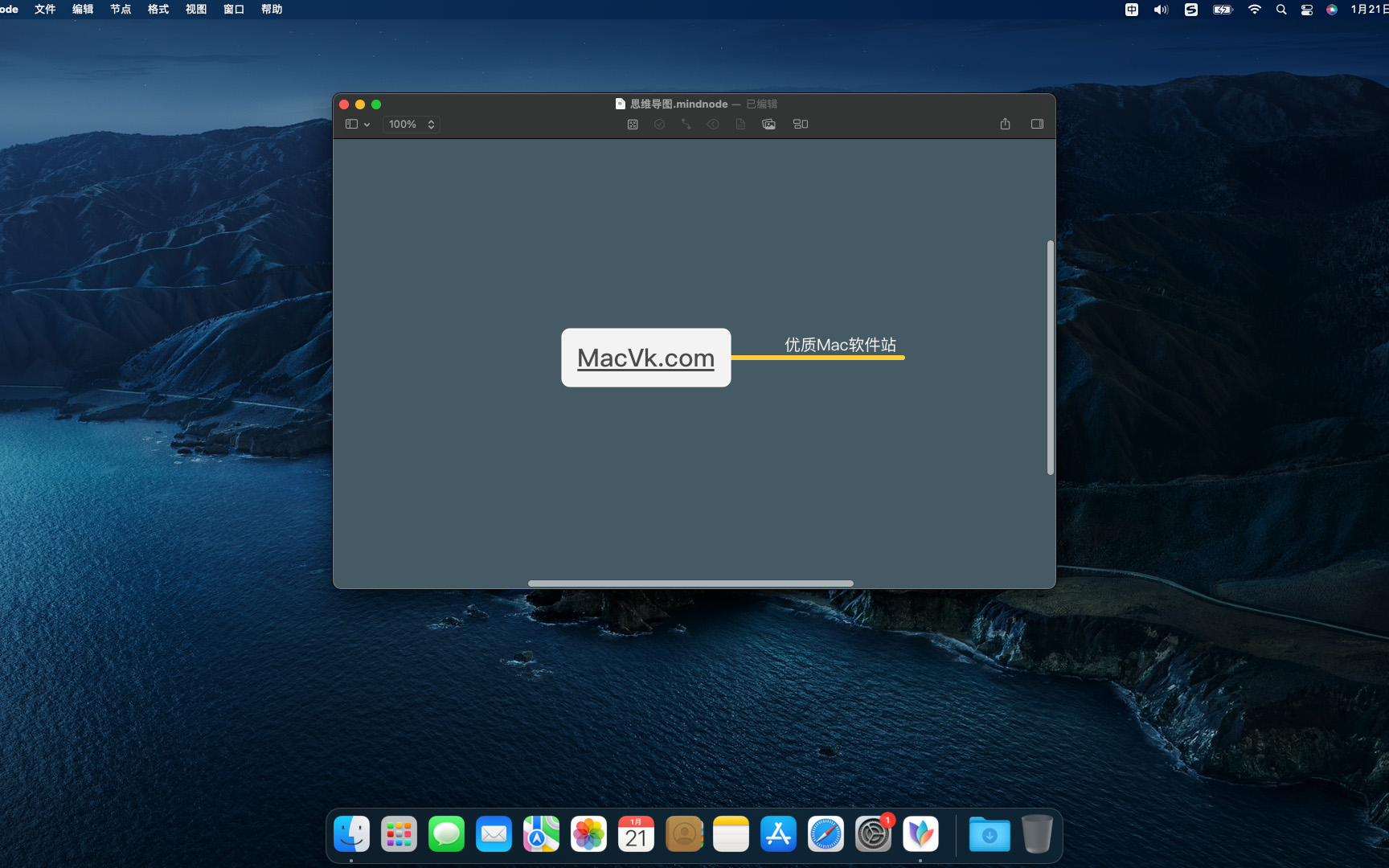The image size is (1389, 868).
Task: Open Launchpad from the Dock
Action: 399,834
